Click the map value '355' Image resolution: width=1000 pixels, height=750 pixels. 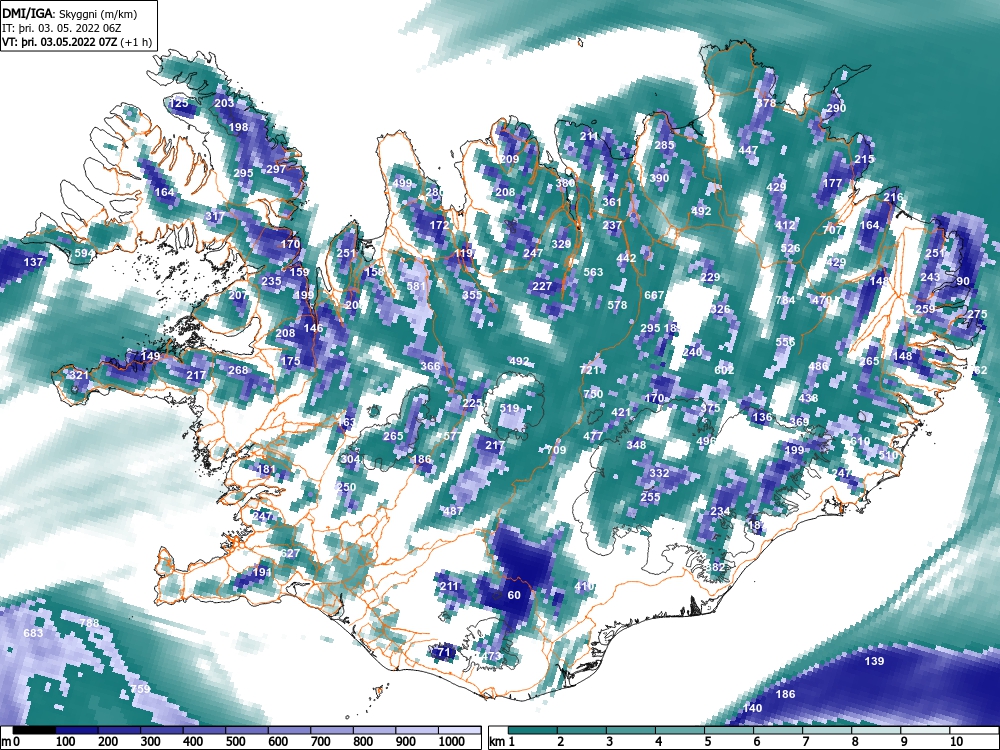pyautogui.click(x=473, y=295)
